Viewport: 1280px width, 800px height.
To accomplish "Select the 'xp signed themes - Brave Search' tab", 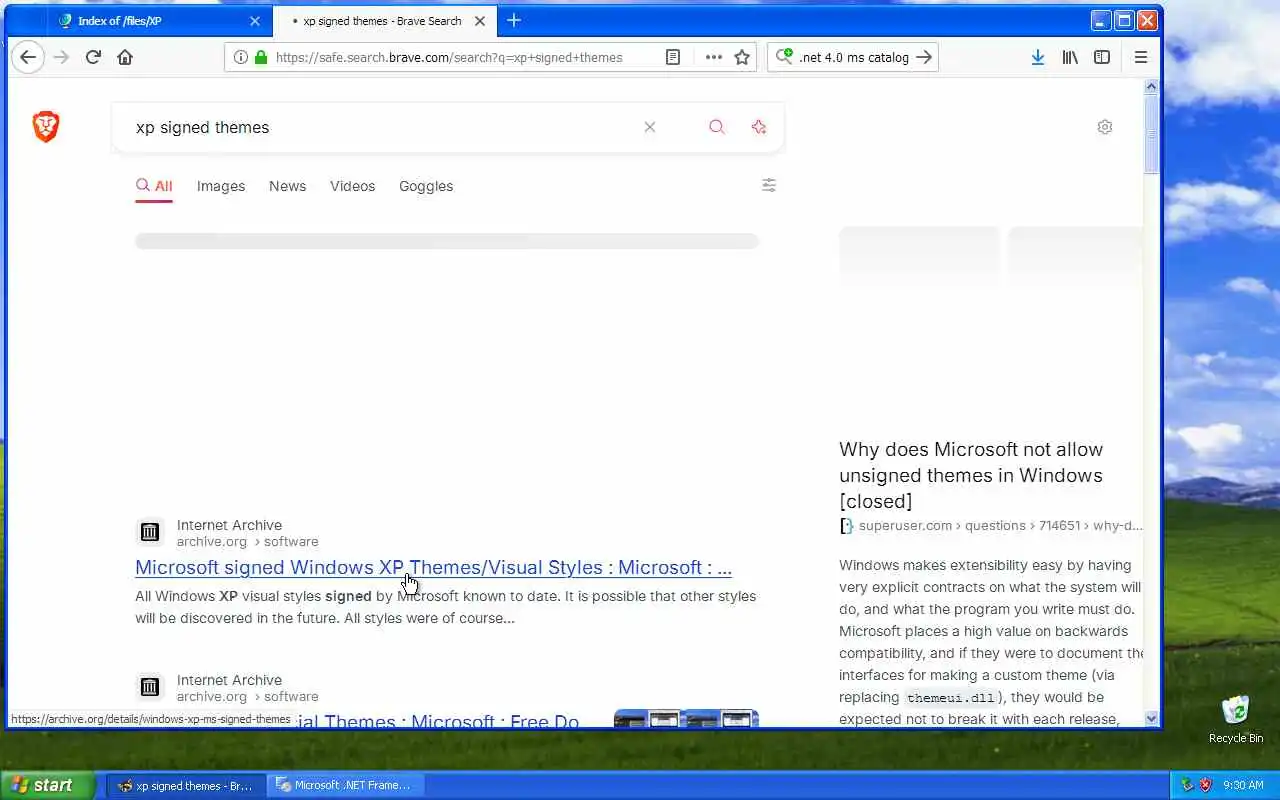I will (x=383, y=21).
